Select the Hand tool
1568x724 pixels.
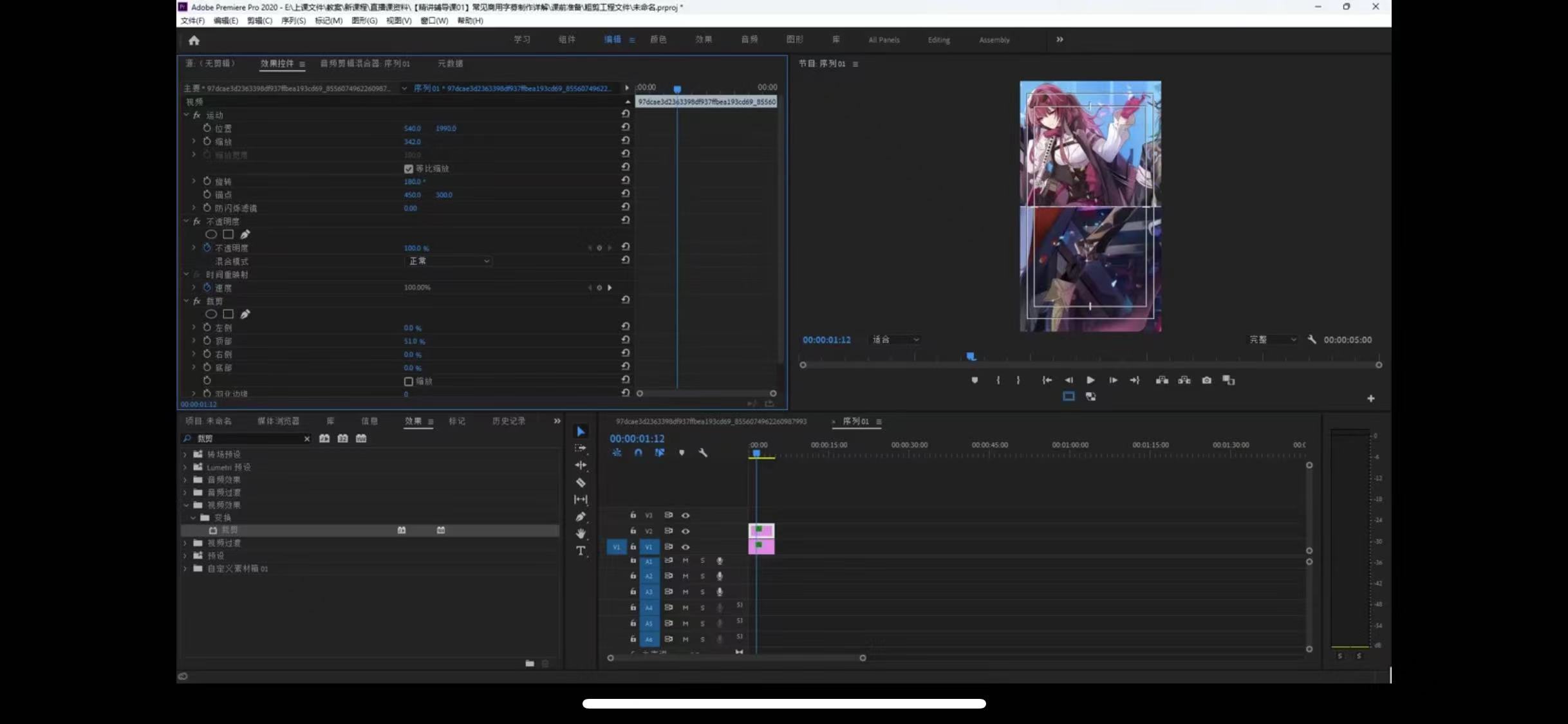[581, 534]
